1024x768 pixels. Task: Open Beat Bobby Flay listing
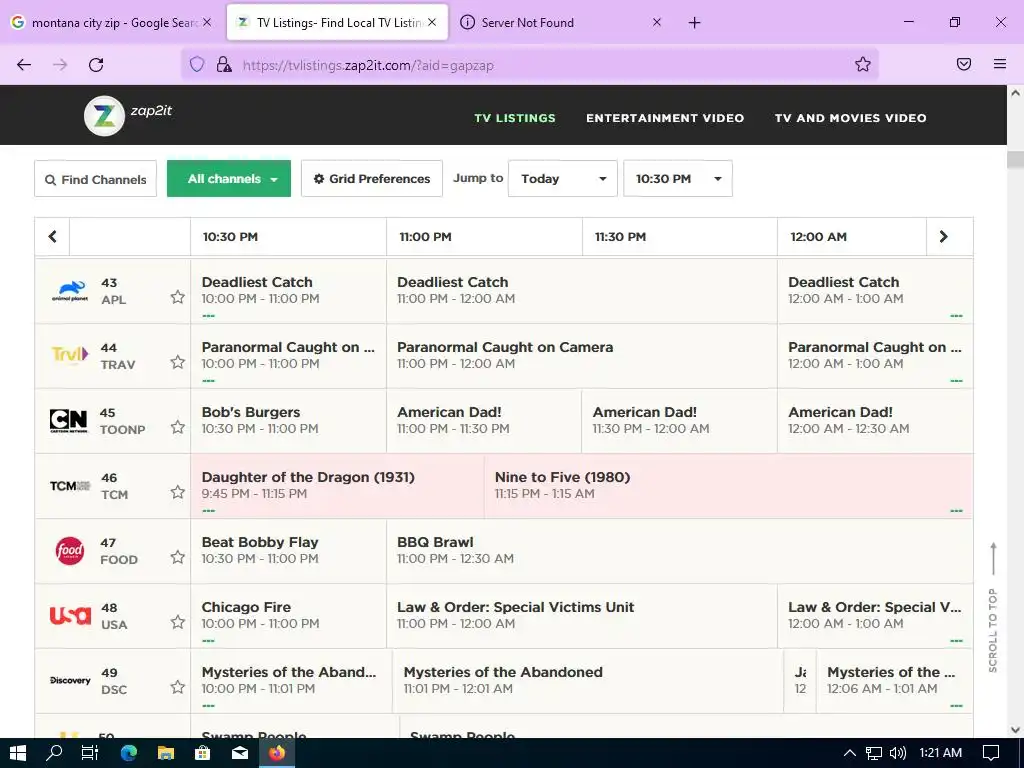point(288,551)
